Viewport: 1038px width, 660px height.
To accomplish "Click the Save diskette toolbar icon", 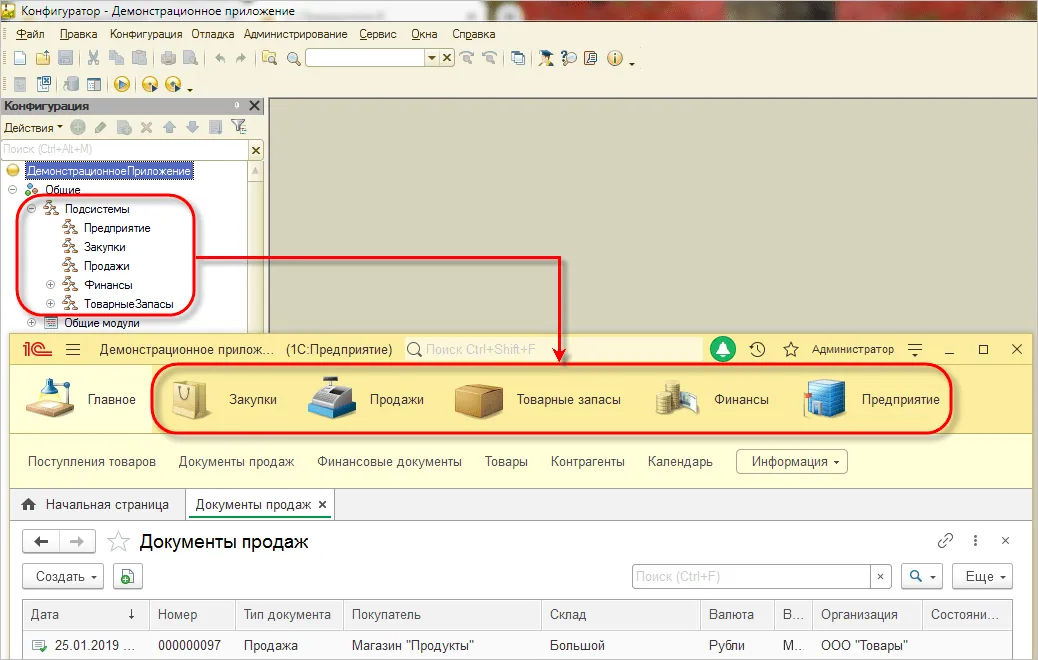I will pos(66,58).
